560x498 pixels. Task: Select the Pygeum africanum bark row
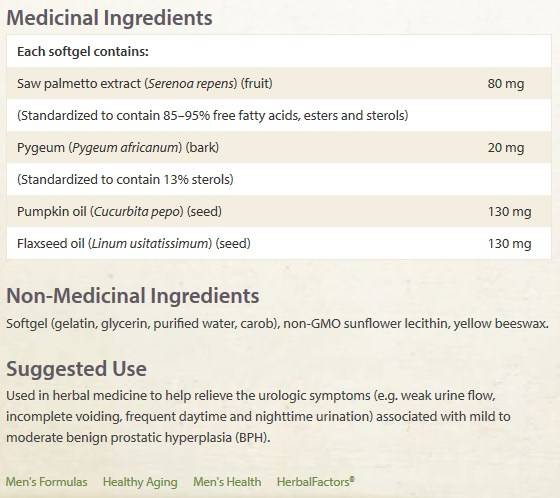click(x=279, y=147)
